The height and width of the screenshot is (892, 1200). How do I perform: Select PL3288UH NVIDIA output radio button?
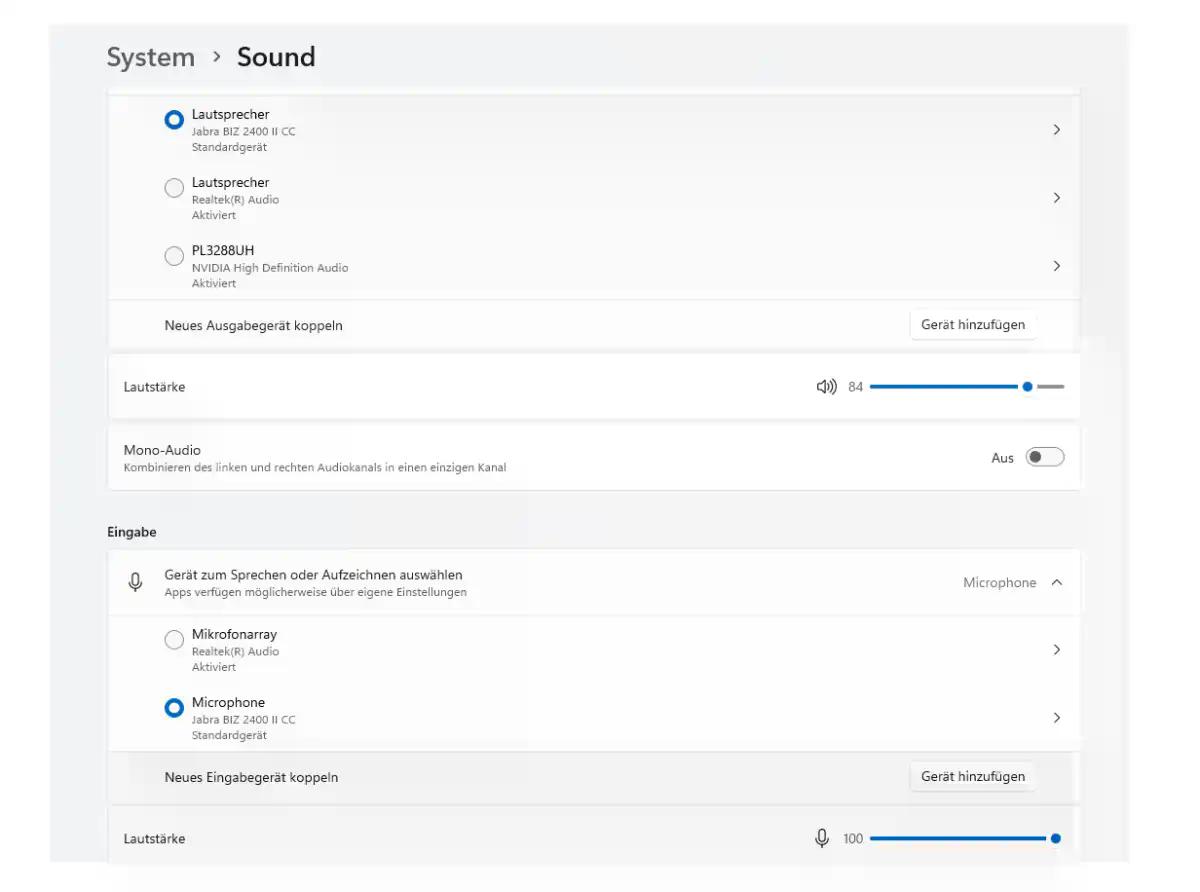[174, 256]
